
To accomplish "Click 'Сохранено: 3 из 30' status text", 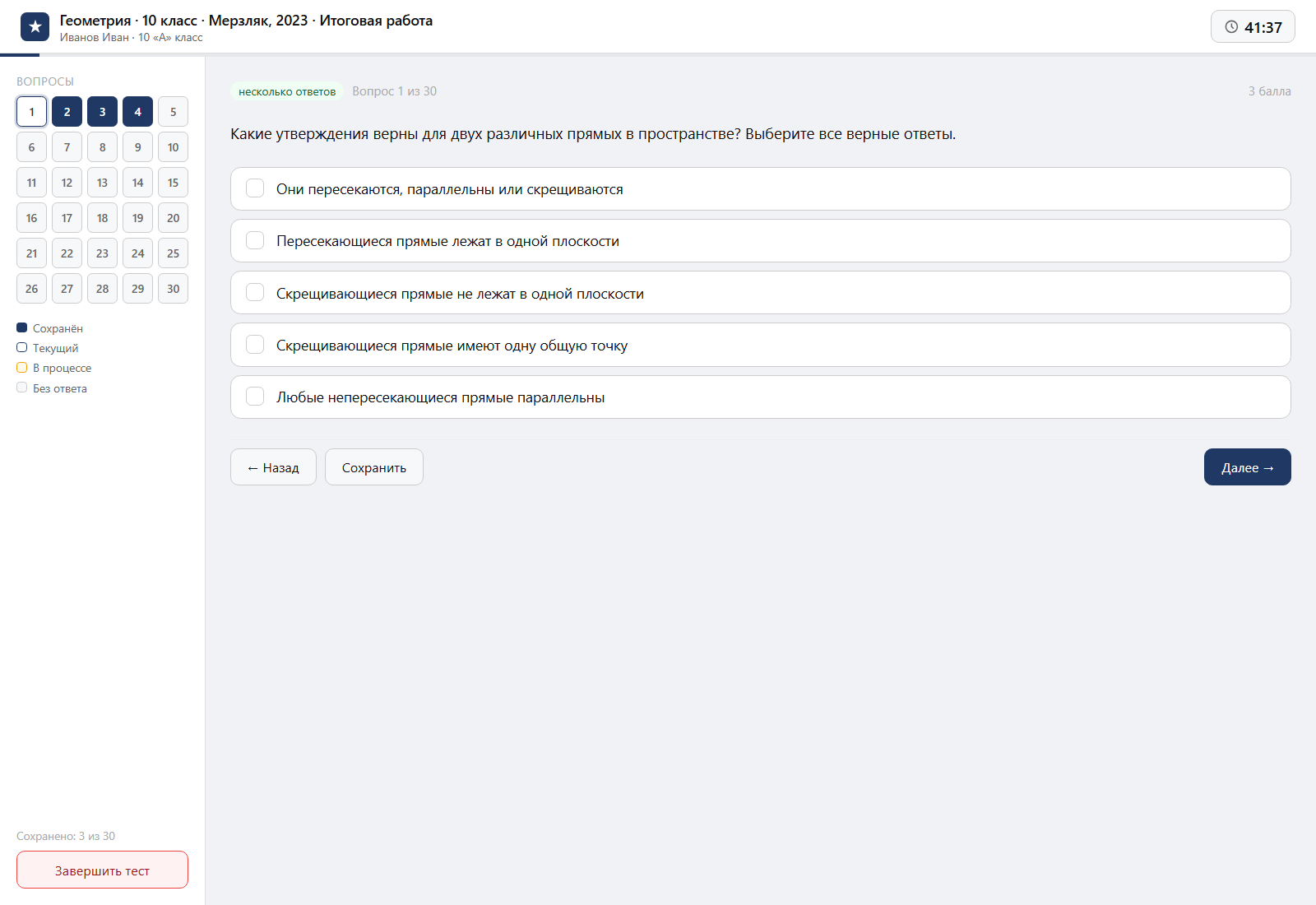I will [x=66, y=836].
